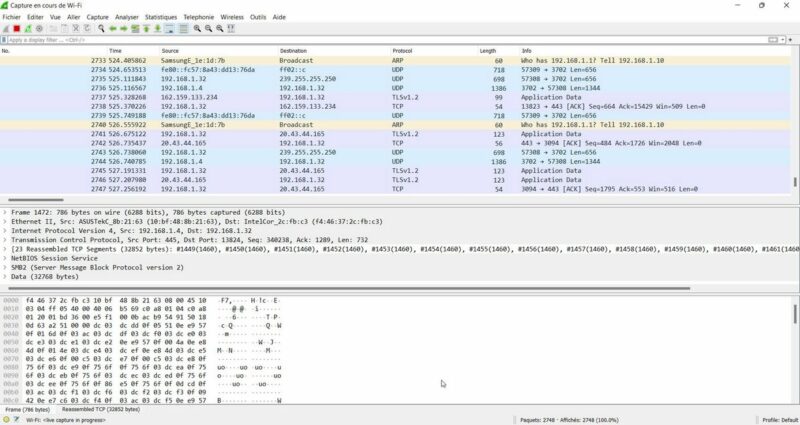Switch to Reassembled TCP (32852 bytes) tab

(x=101, y=410)
